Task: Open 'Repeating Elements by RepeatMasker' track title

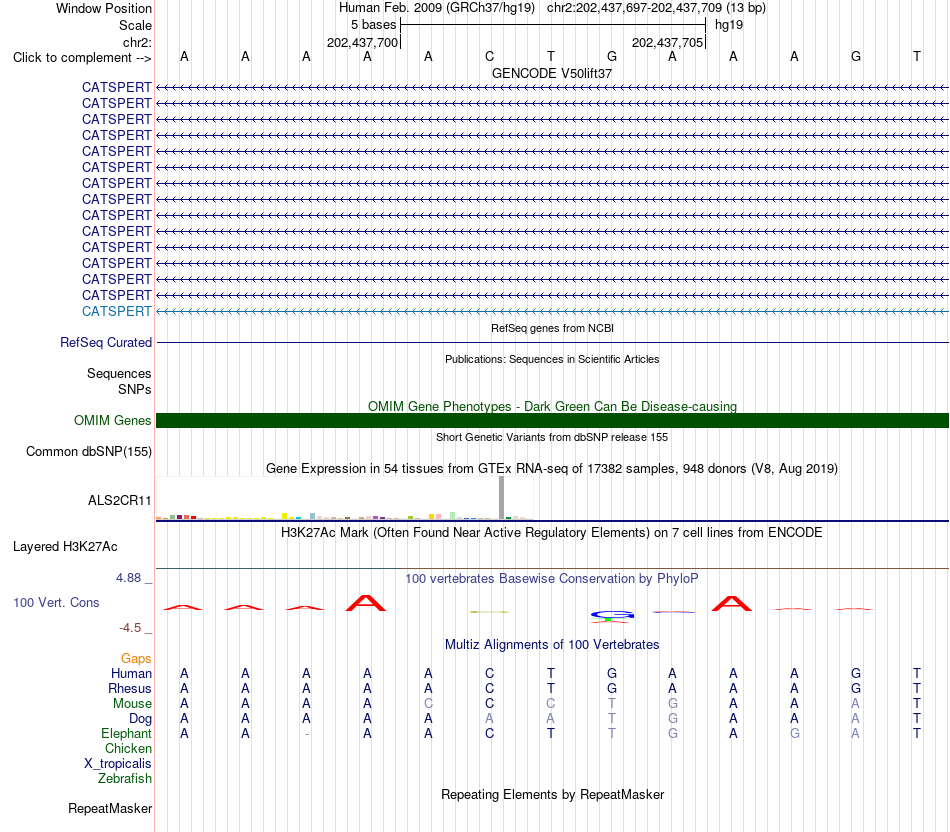Action: coord(552,795)
